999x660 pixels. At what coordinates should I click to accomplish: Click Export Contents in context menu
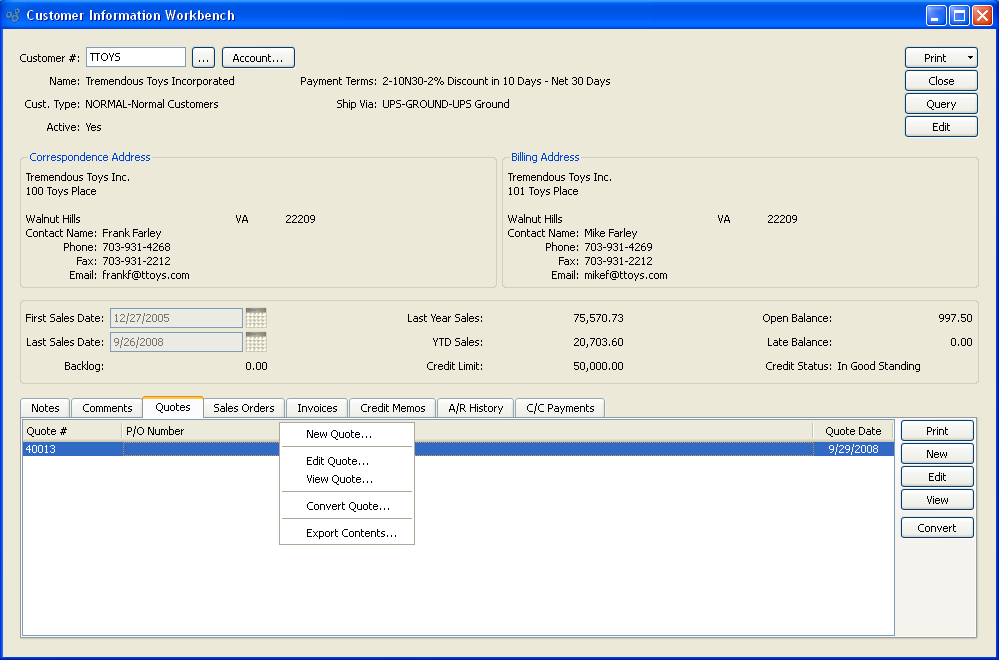point(351,533)
